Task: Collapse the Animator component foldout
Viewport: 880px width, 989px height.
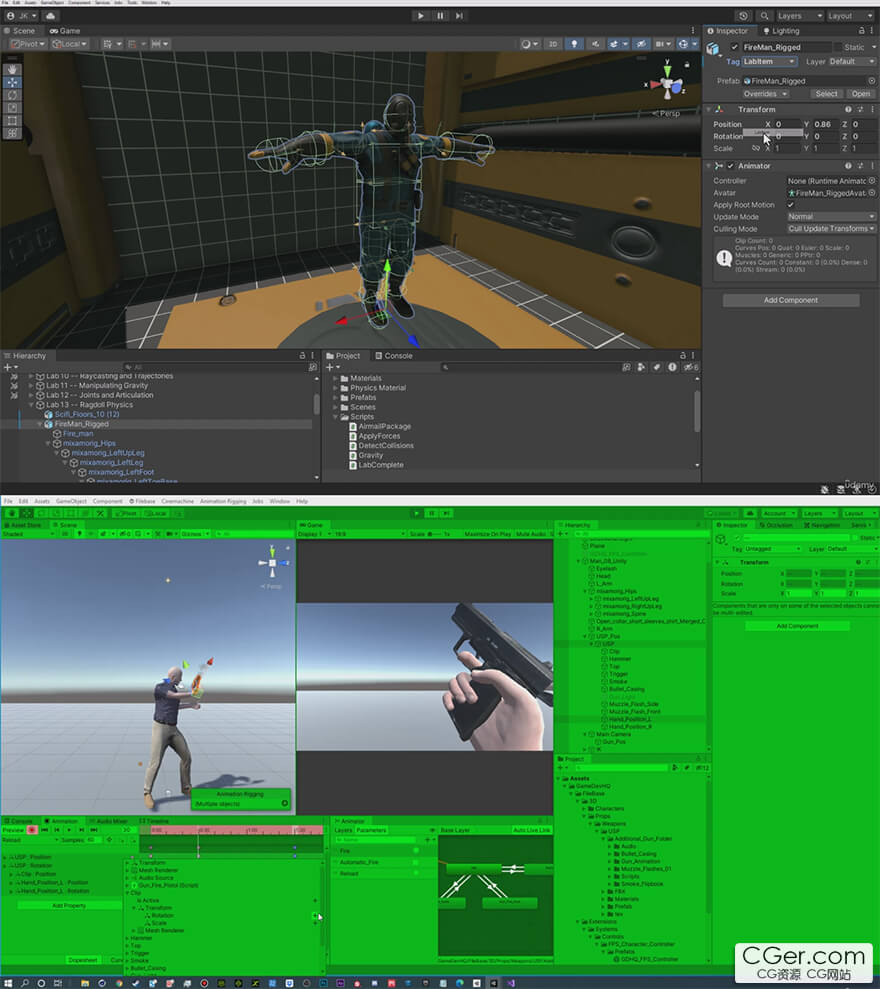Action: tap(709, 166)
